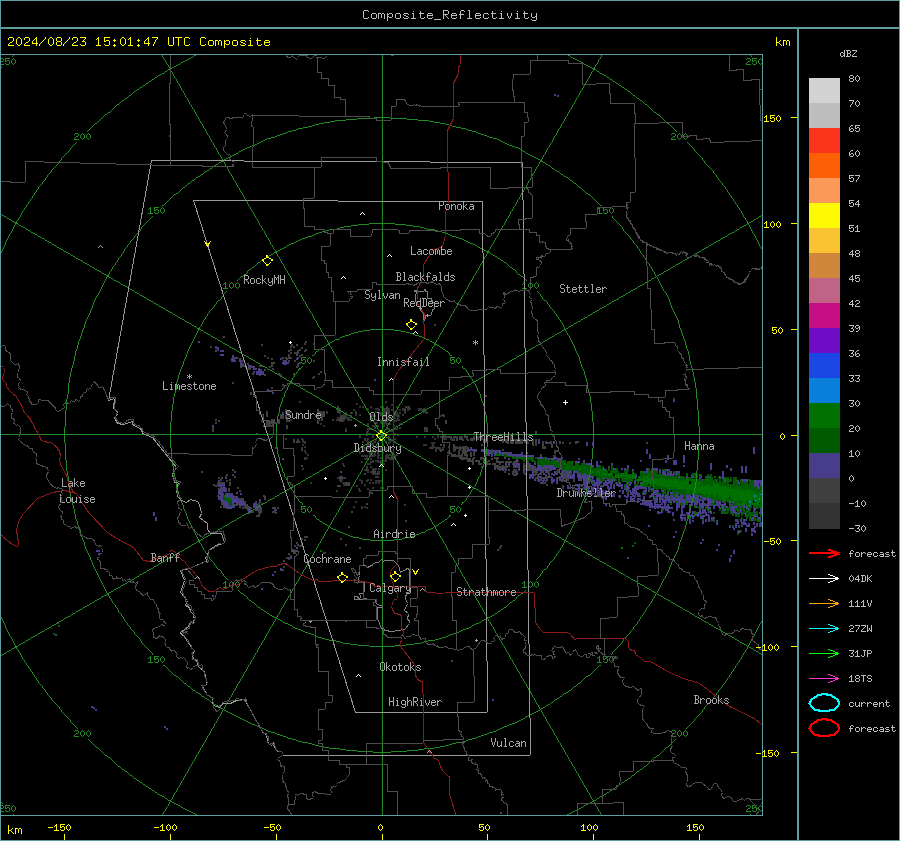
Task: Click the magenta 39 dBZ color swatch
Action: pyautogui.click(x=824, y=316)
